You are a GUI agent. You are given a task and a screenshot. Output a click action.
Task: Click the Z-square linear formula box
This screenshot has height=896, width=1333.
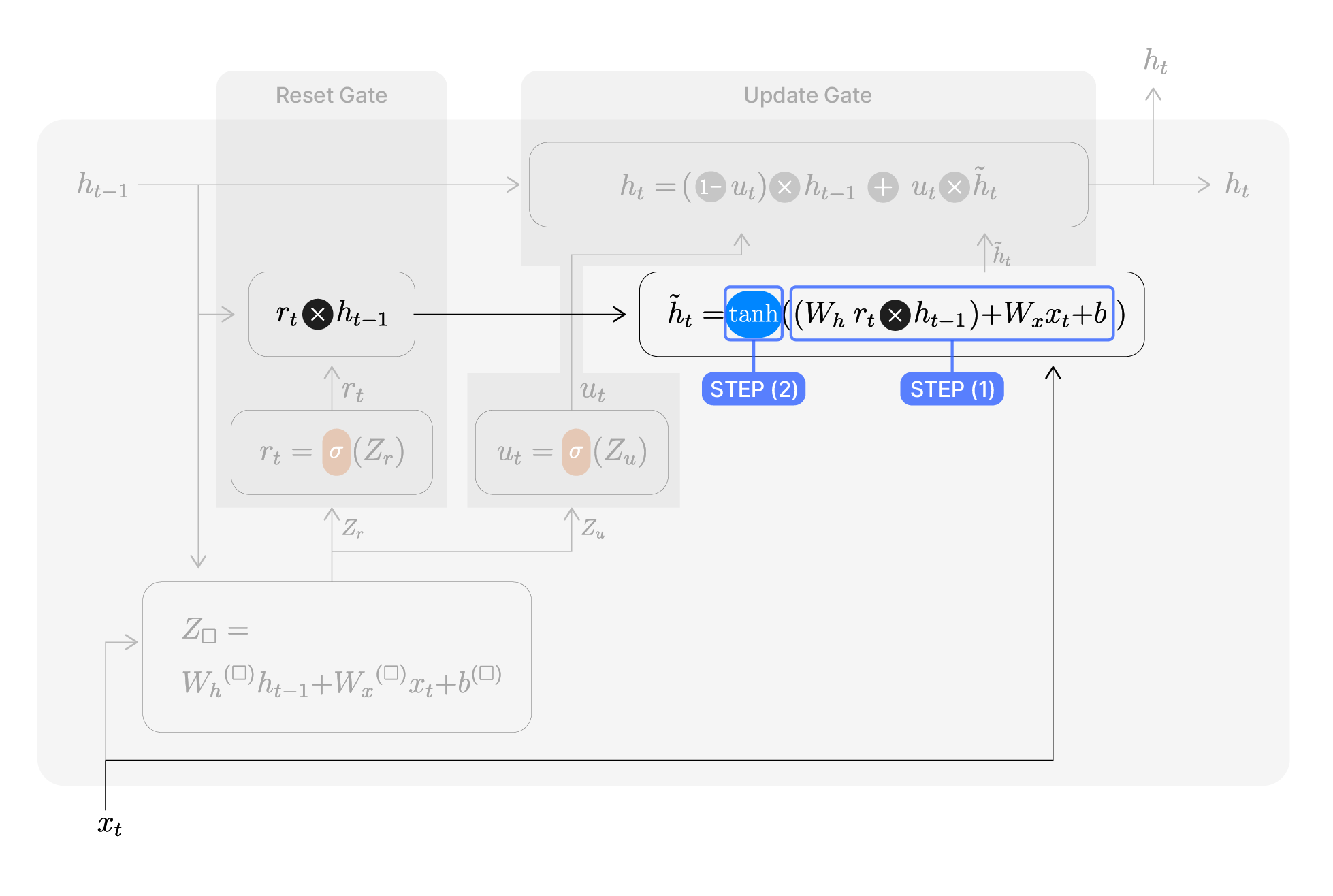[x=337, y=657]
